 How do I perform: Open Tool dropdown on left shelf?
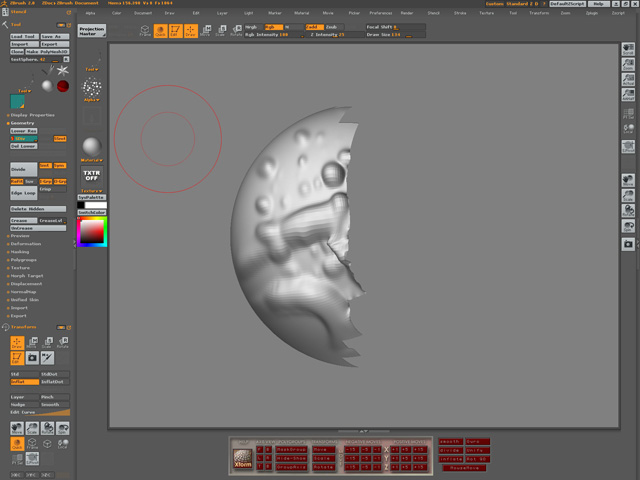92,69
